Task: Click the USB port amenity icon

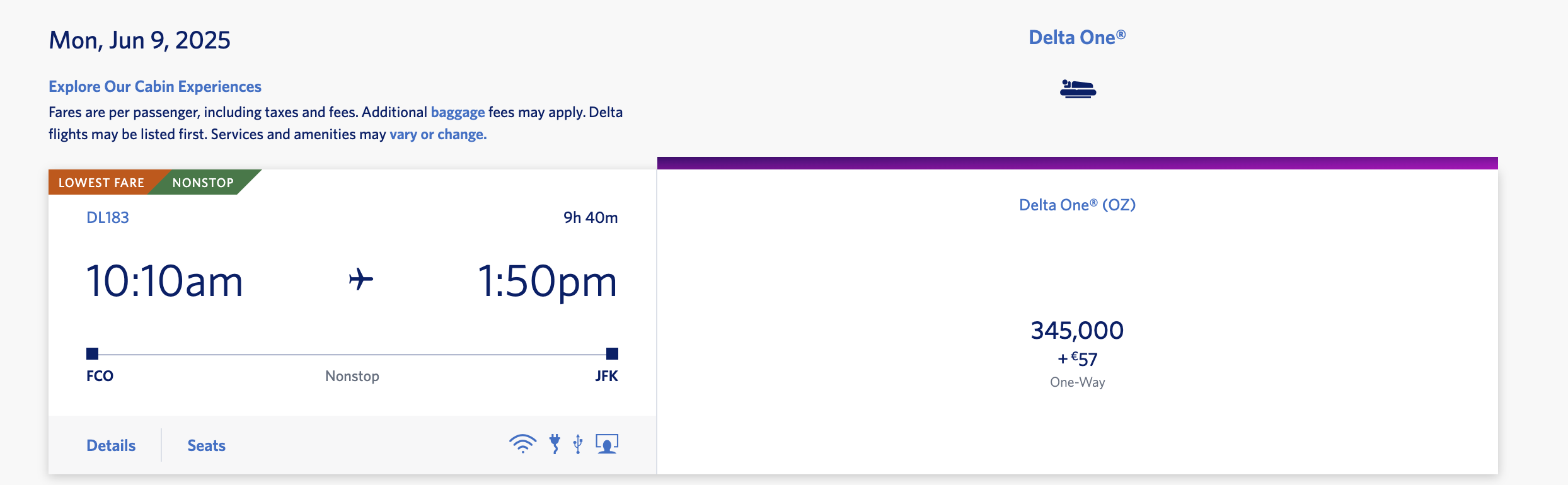Action: (578, 444)
